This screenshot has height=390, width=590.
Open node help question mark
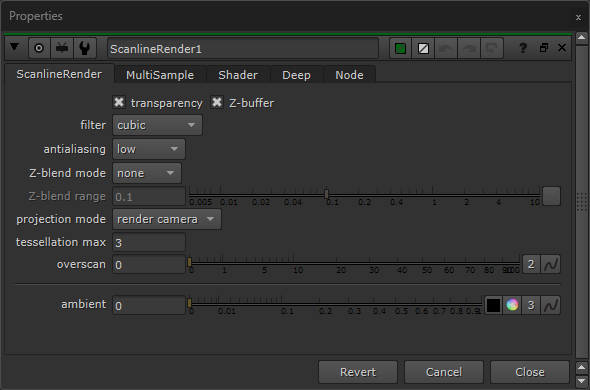pos(523,48)
